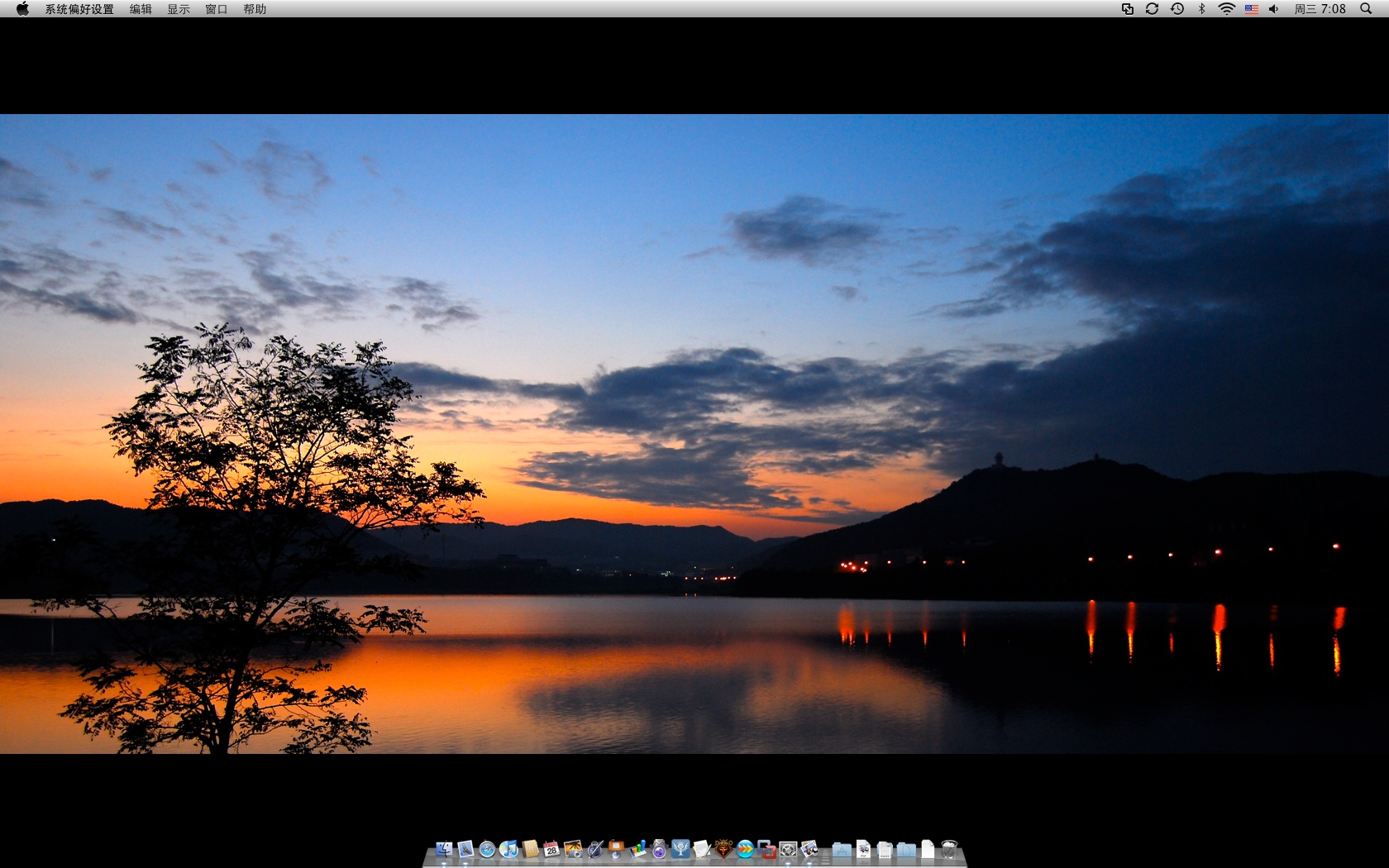The image size is (1389, 868).
Task: Open the Apple menu
Action: 22,8
